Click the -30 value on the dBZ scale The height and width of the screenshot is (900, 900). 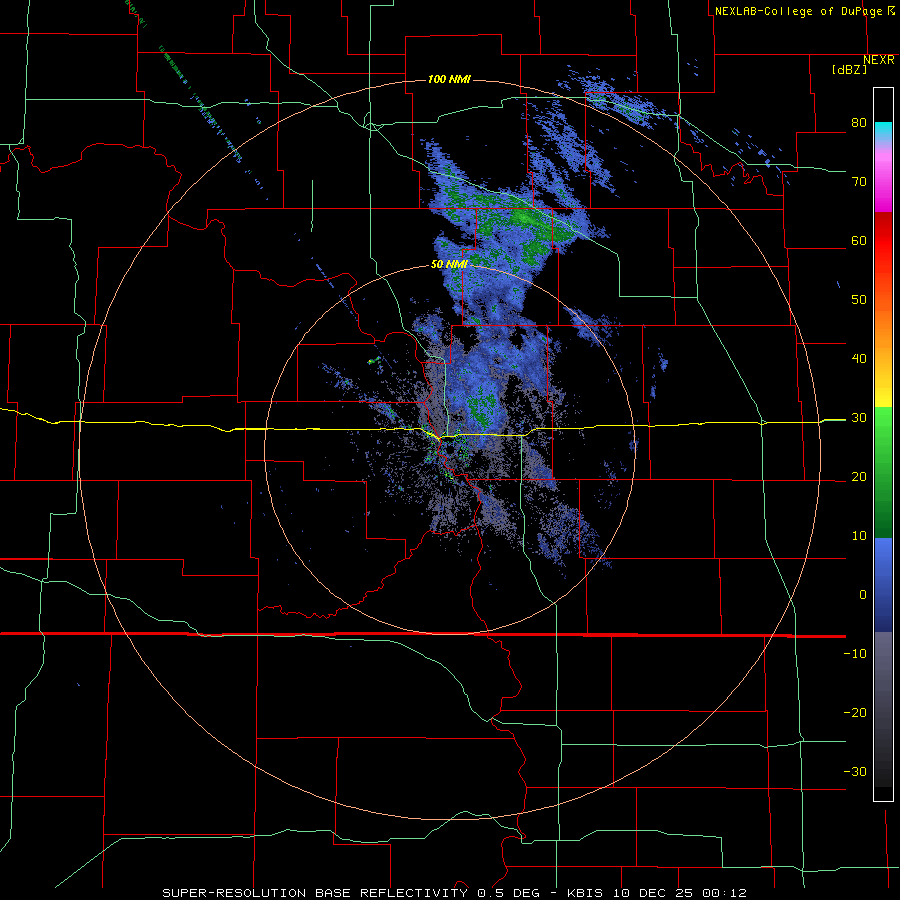click(x=855, y=772)
